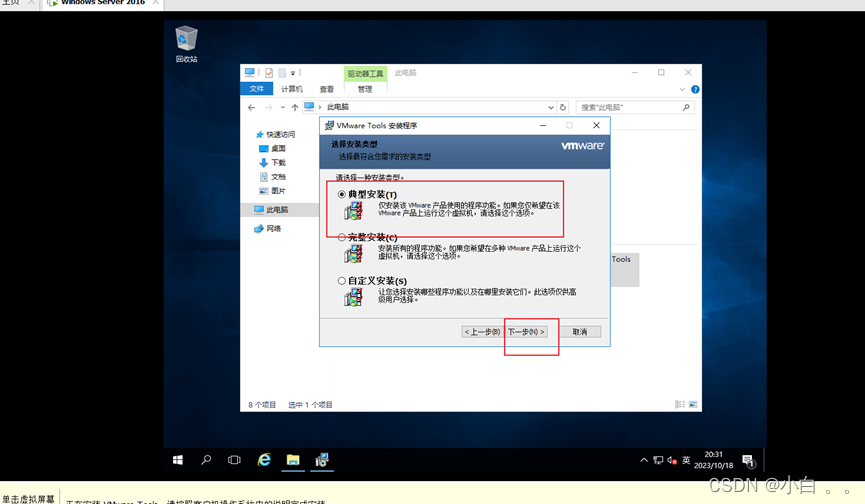Click the 取消 cancel button
This screenshot has width=865, height=504.
[580, 332]
